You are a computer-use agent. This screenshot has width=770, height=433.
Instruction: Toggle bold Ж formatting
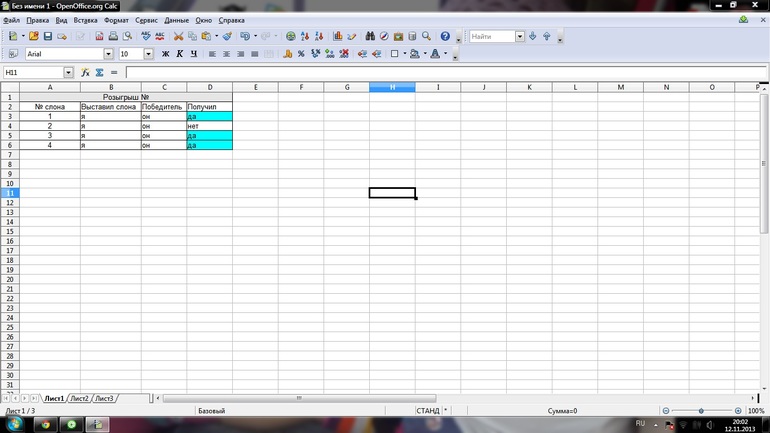point(166,54)
